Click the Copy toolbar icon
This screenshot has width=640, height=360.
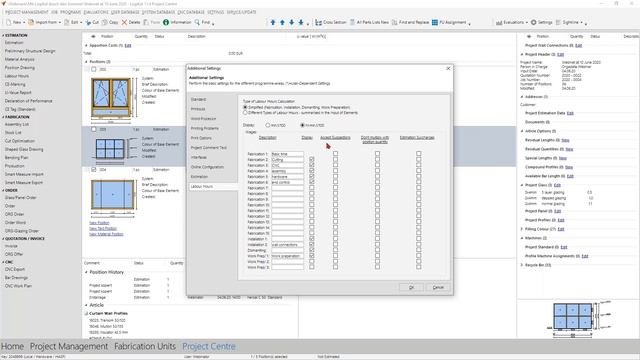105,22
